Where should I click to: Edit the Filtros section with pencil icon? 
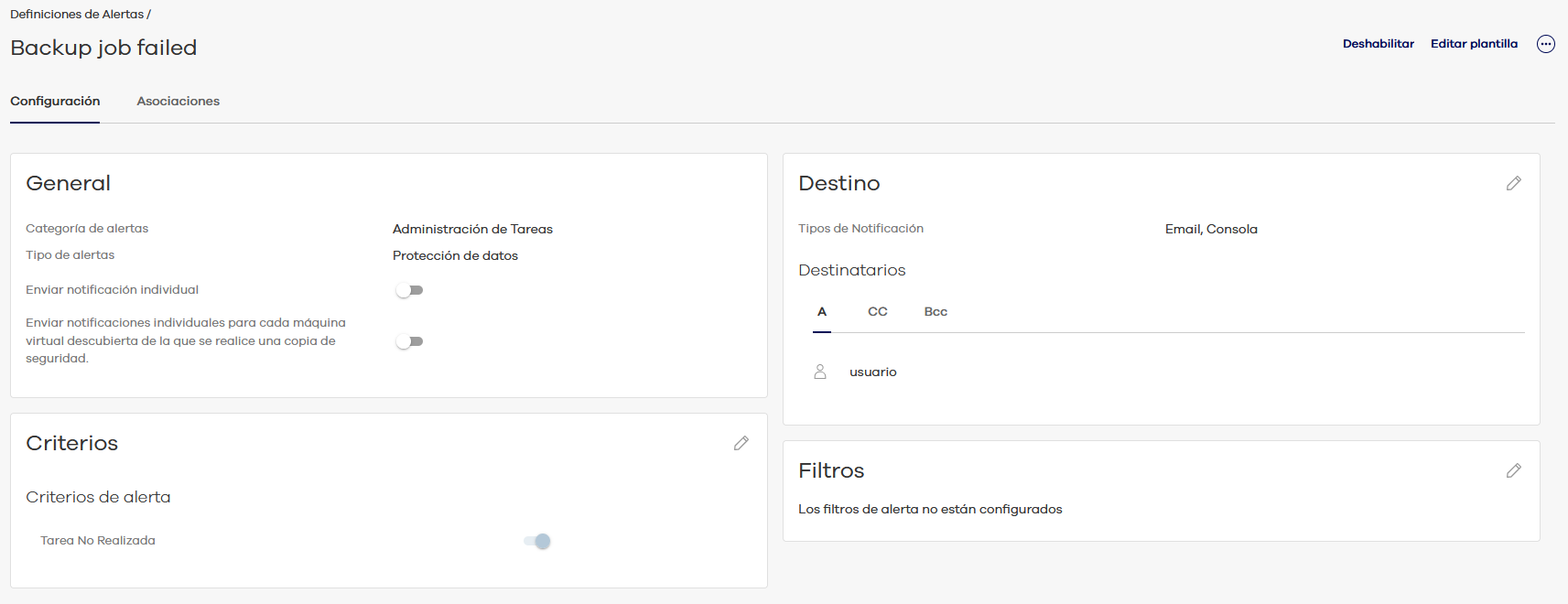(x=1513, y=470)
